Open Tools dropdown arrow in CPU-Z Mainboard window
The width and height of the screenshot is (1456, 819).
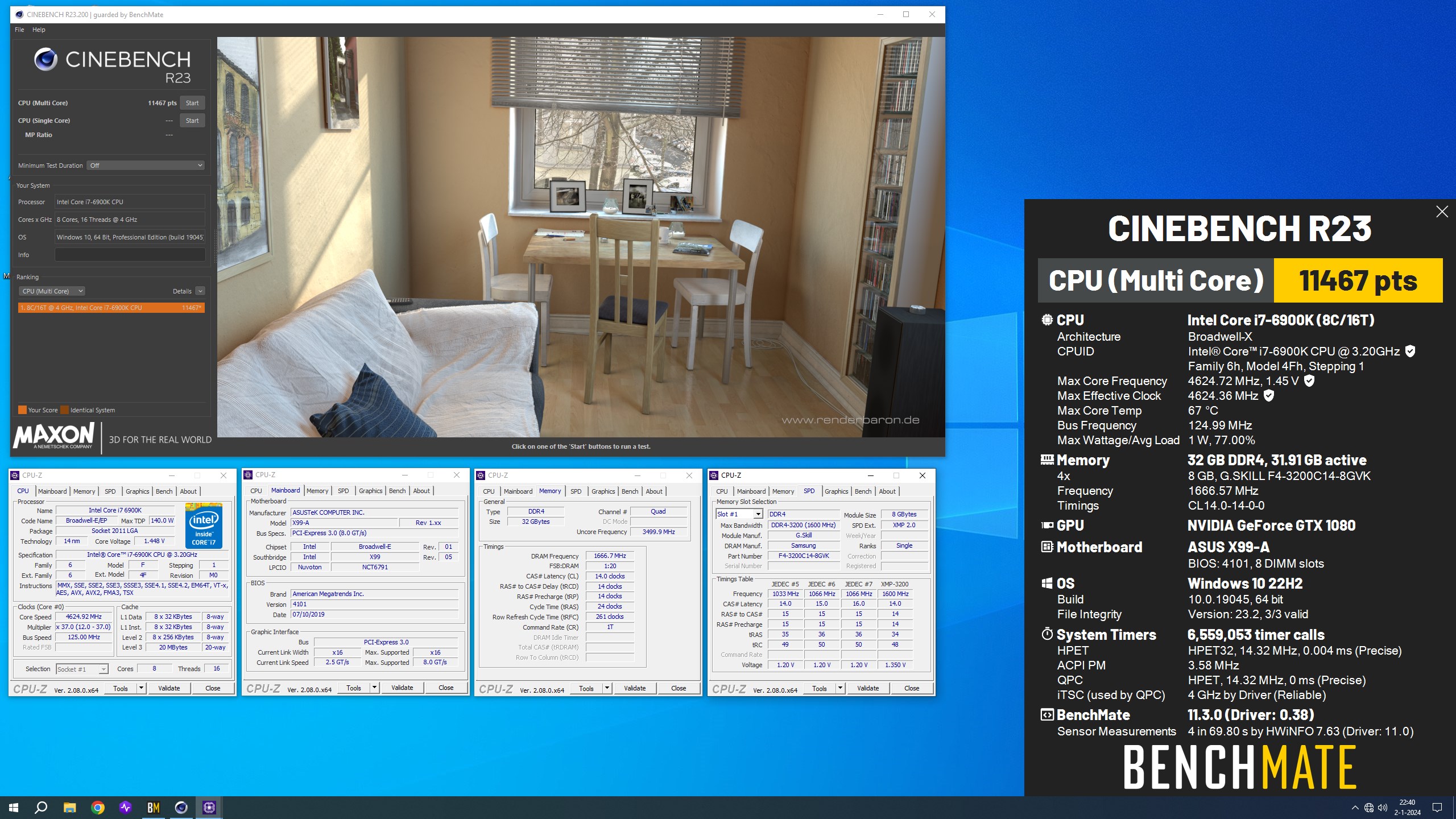click(374, 688)
